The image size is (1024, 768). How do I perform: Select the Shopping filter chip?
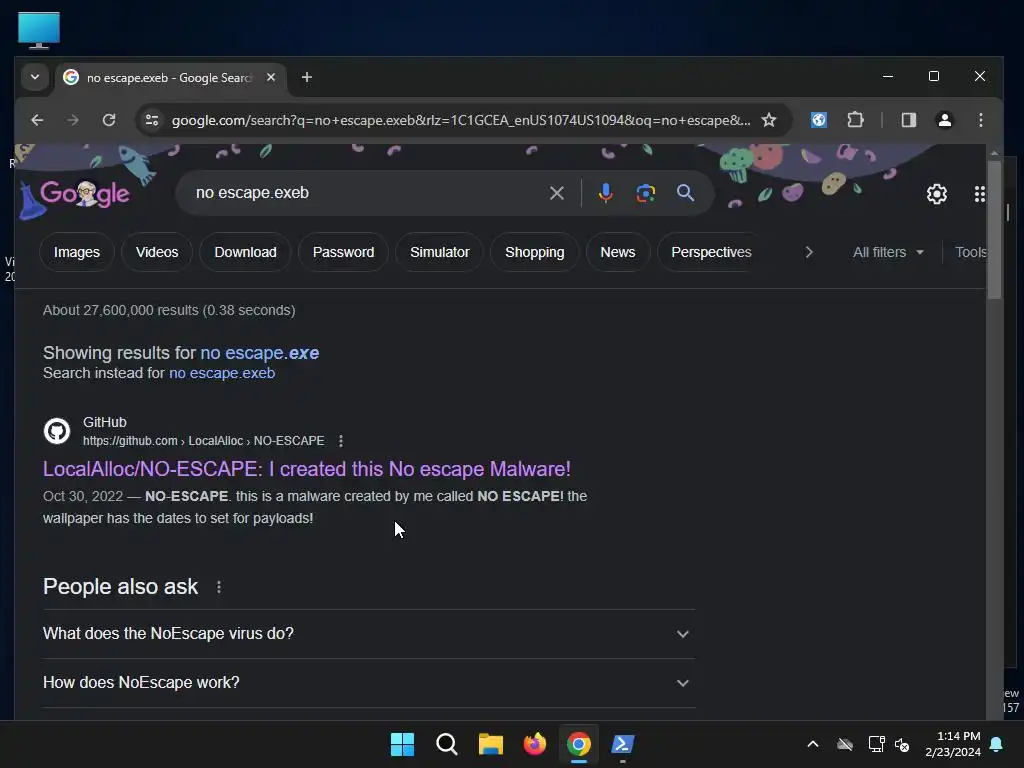(534, 252)
